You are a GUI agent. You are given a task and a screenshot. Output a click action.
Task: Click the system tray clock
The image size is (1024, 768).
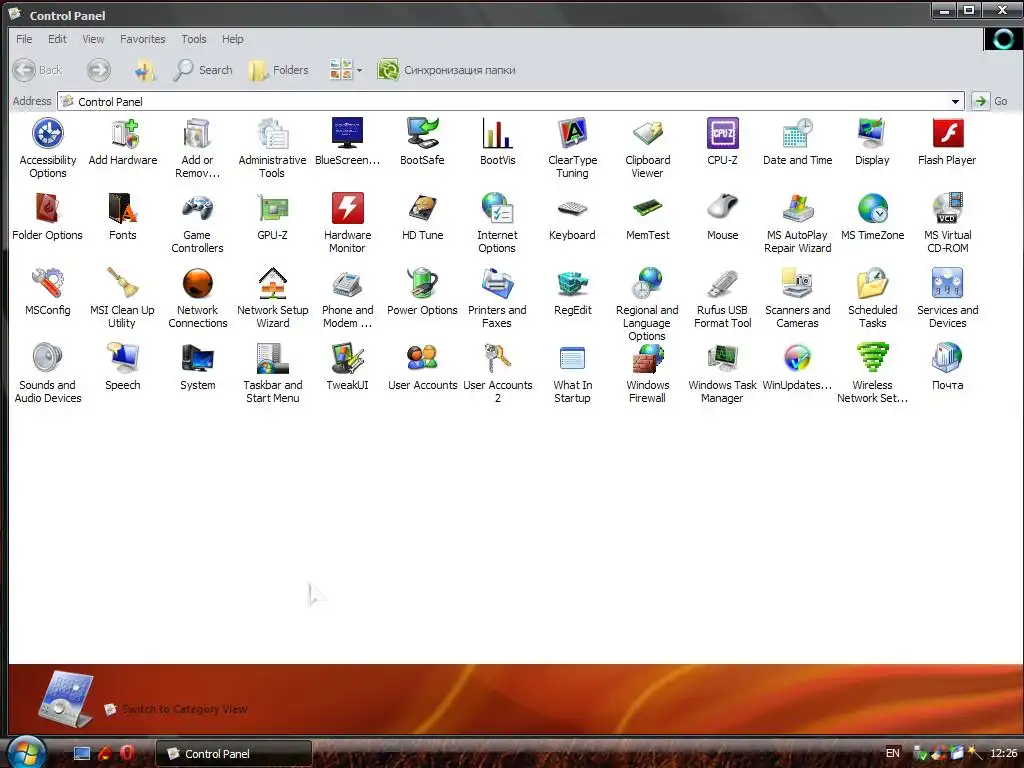1004,753
